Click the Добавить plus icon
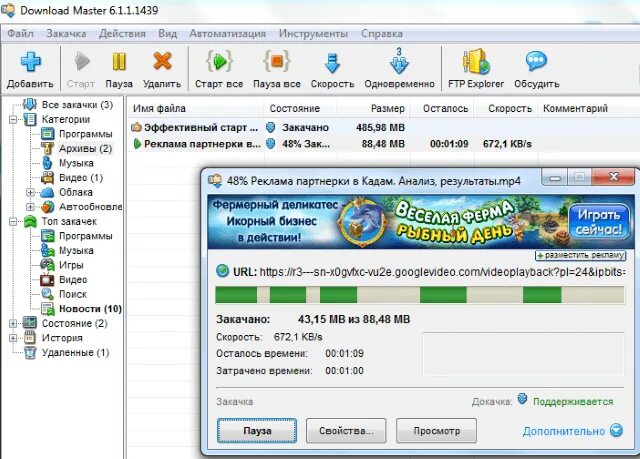The width and height of the screenshot is (640, 459). point(31,62)
